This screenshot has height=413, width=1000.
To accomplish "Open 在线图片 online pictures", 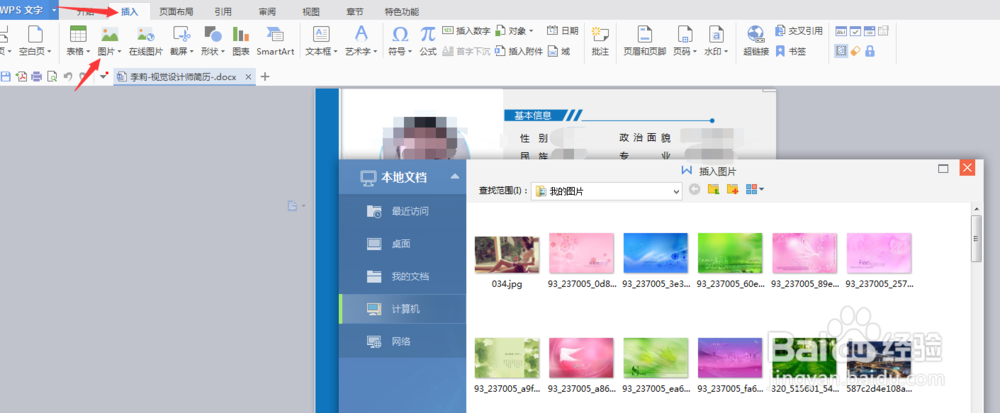I will 146,41.
